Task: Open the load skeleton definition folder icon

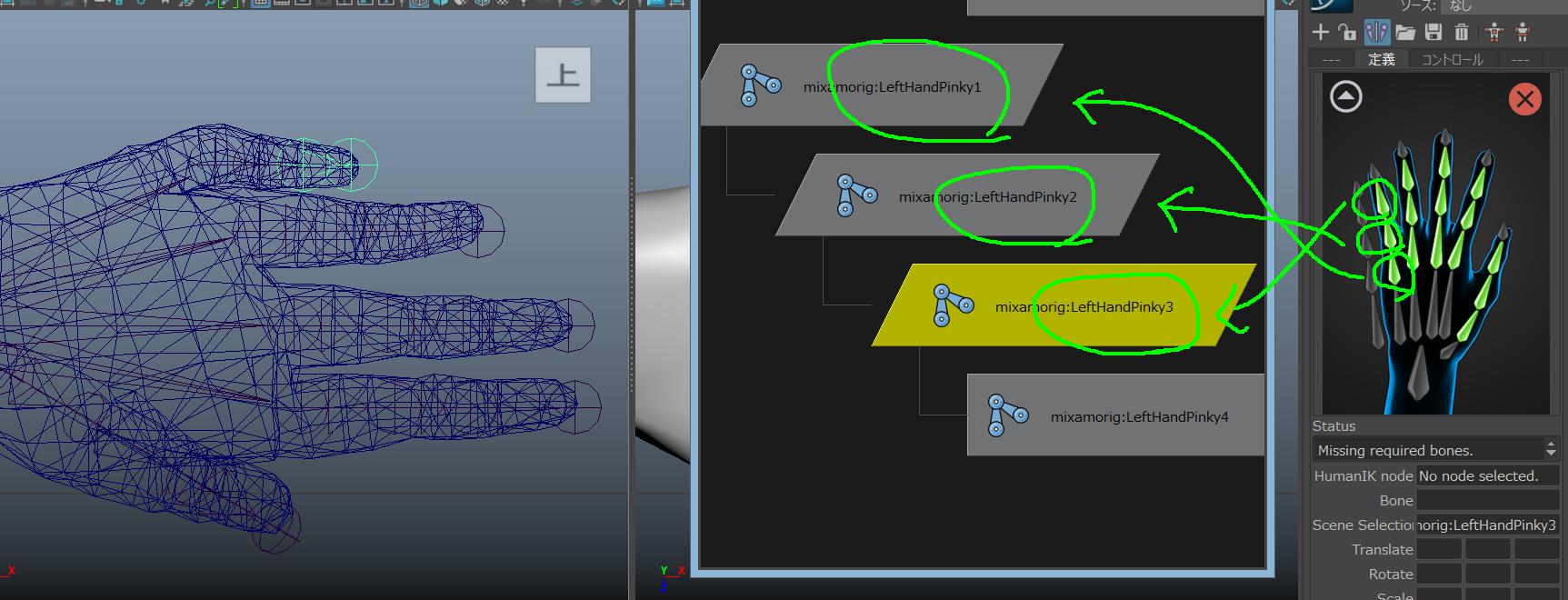Action: coord(1405,33)
